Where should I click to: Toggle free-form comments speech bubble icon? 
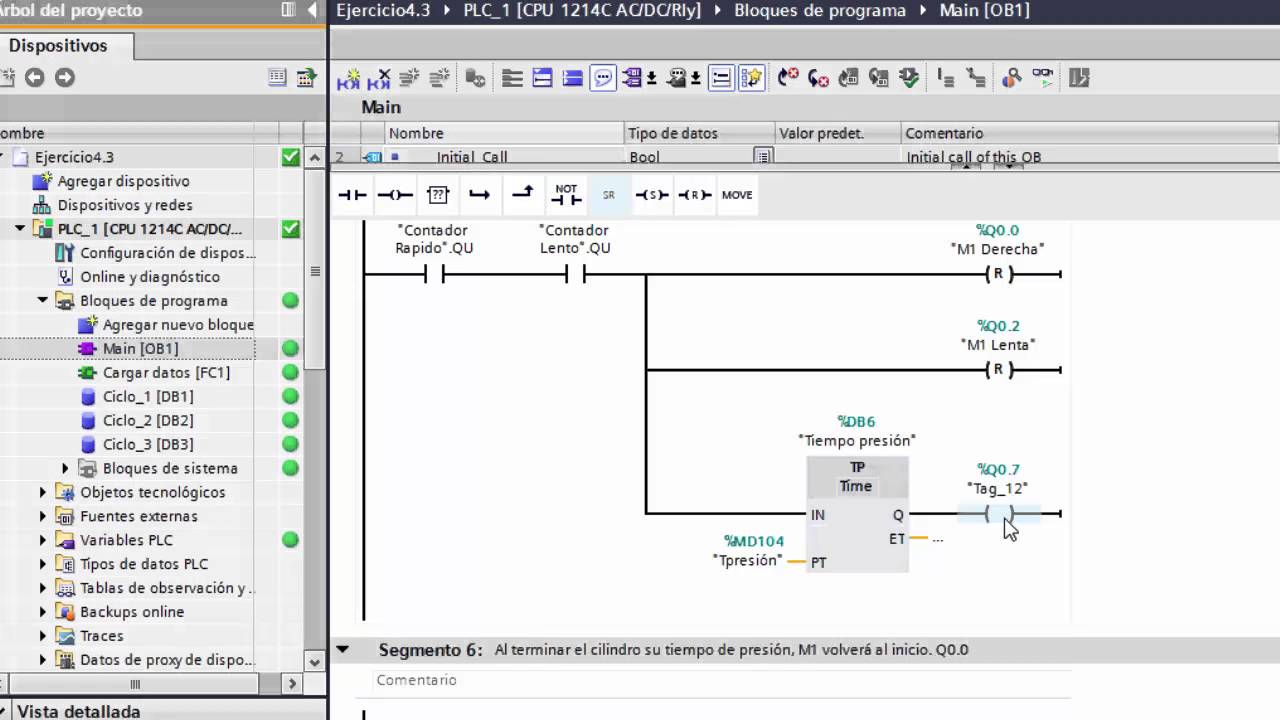[x=603, y=78]
